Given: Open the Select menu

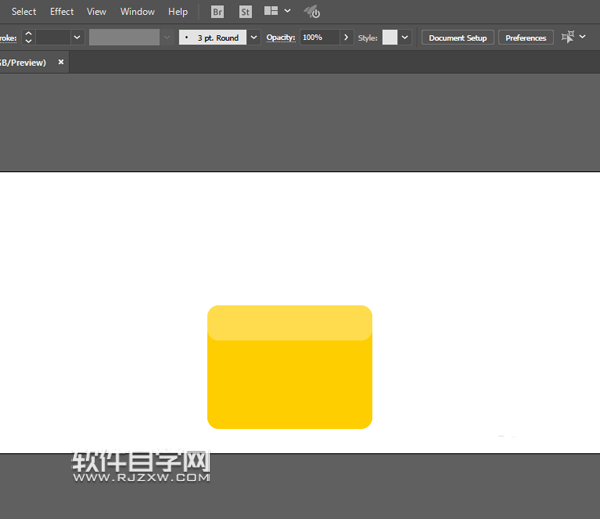Looking at the screenshot, I should tap(24, 12).
